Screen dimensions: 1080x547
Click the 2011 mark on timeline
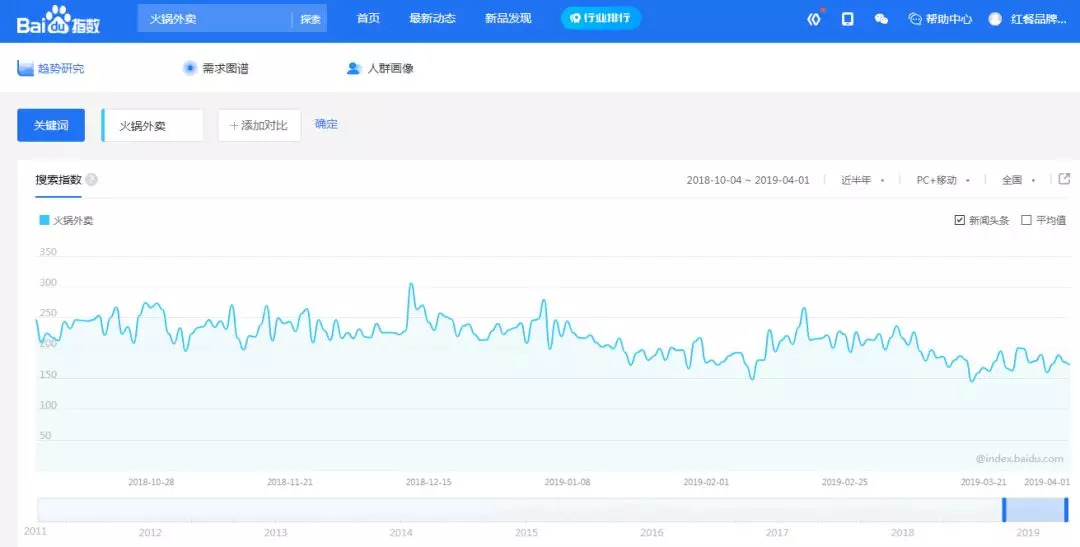coord(35,531)
